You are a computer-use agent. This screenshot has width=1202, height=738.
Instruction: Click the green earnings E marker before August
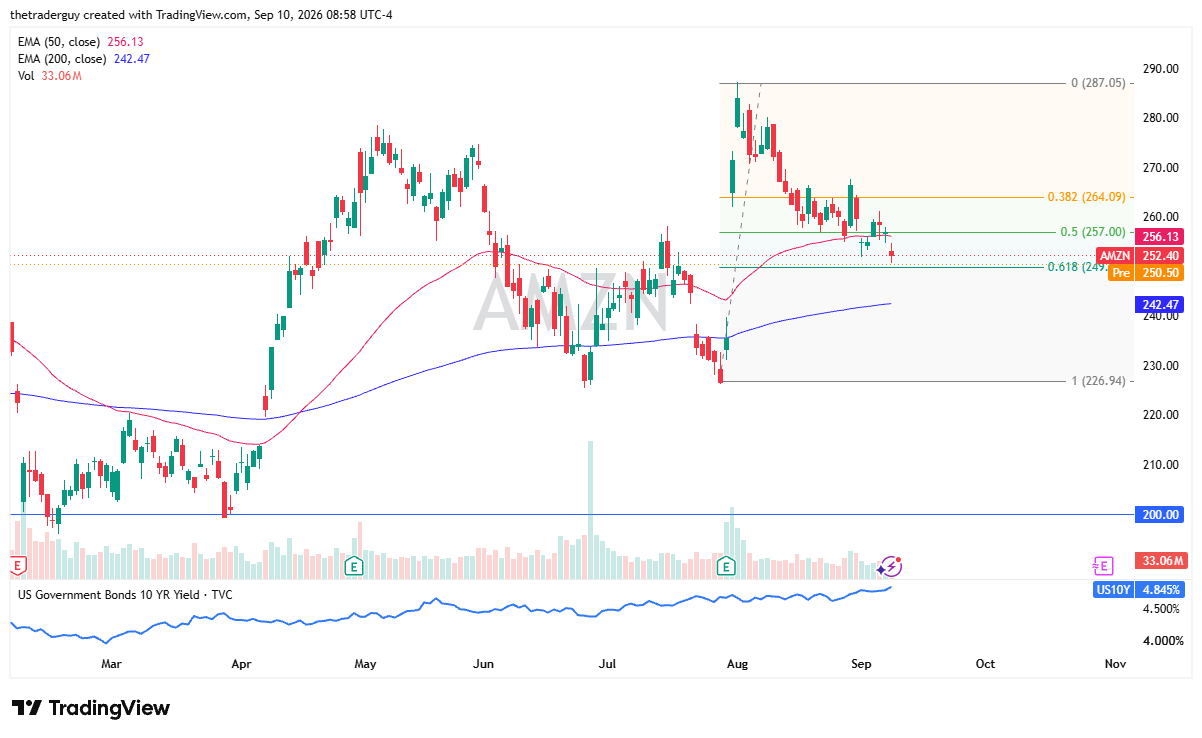click(x=727, y=567)
